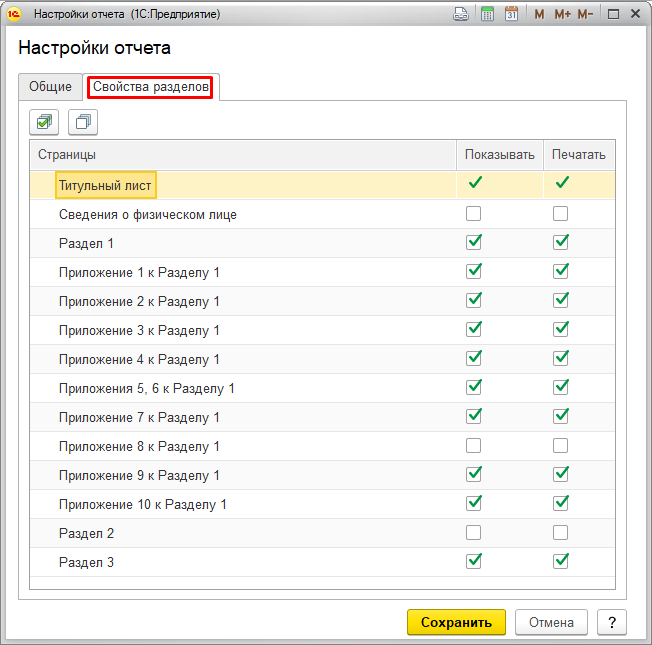Select the Свойства разделов tab
This screenshot has height=645, width=652.
click(150, 87)
